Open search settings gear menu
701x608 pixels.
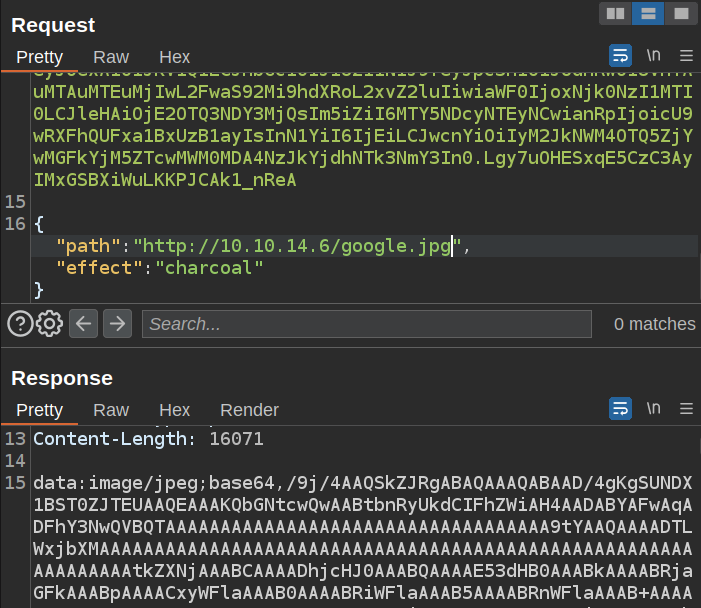click(50, 323)
